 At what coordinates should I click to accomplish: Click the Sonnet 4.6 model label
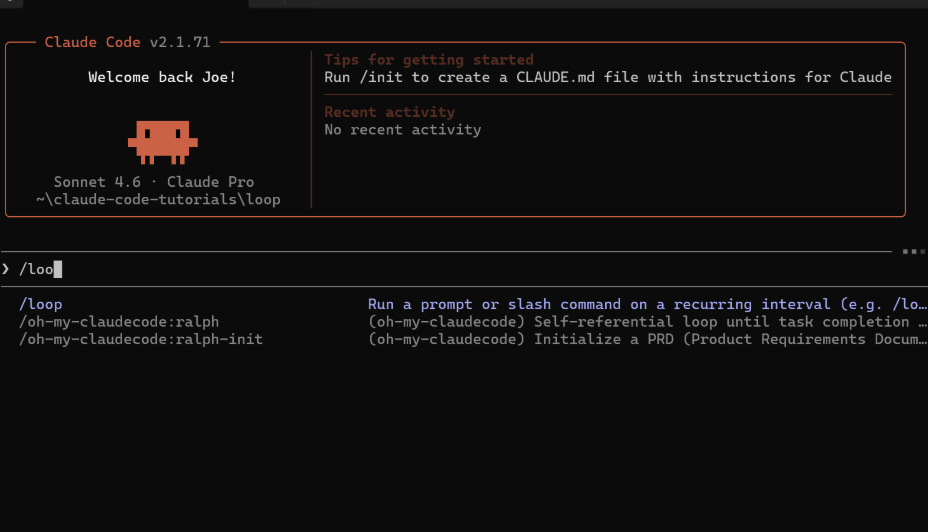pos(97,182)
